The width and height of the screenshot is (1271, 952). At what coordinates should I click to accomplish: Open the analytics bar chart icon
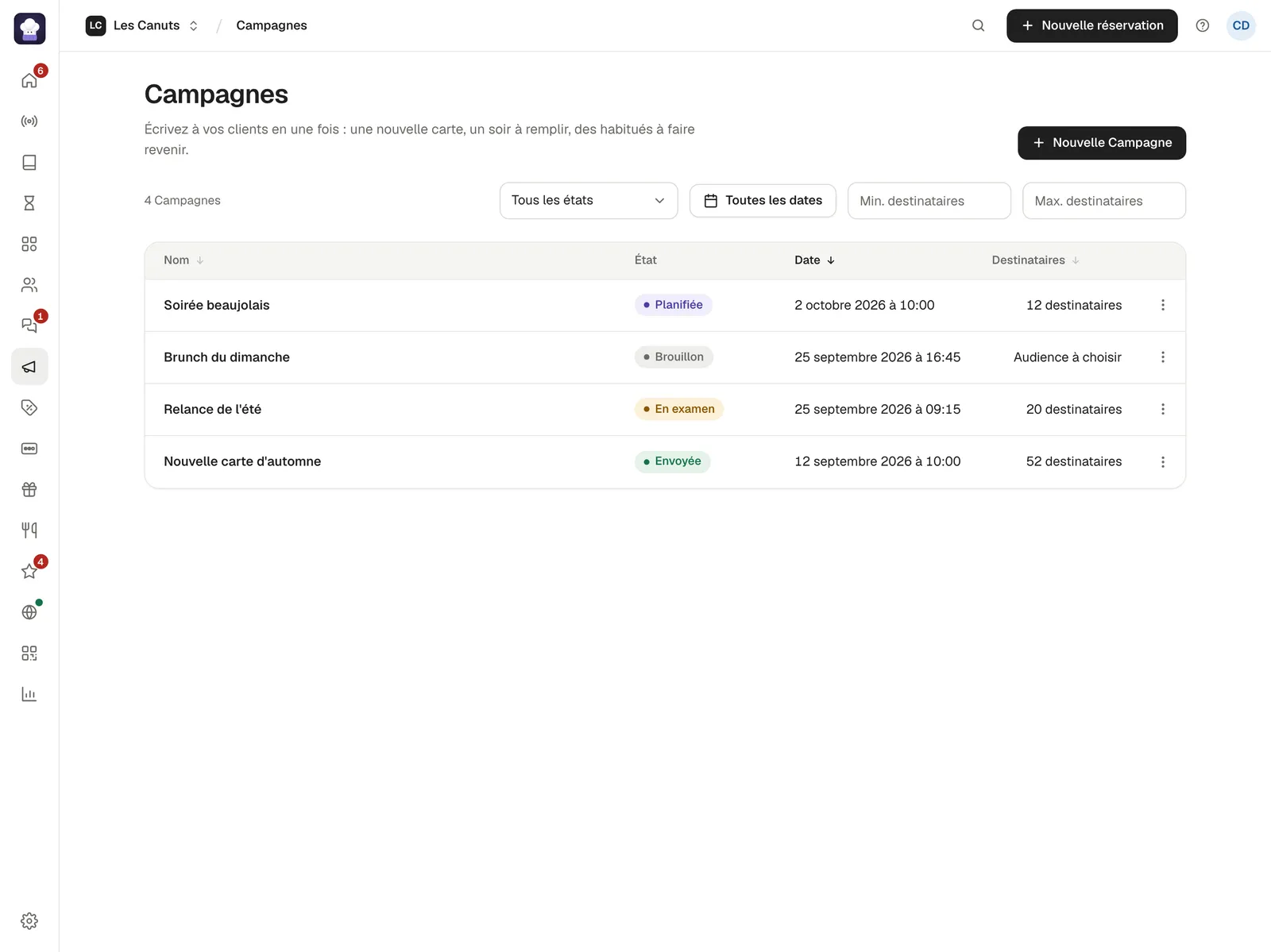pos(29,694)
